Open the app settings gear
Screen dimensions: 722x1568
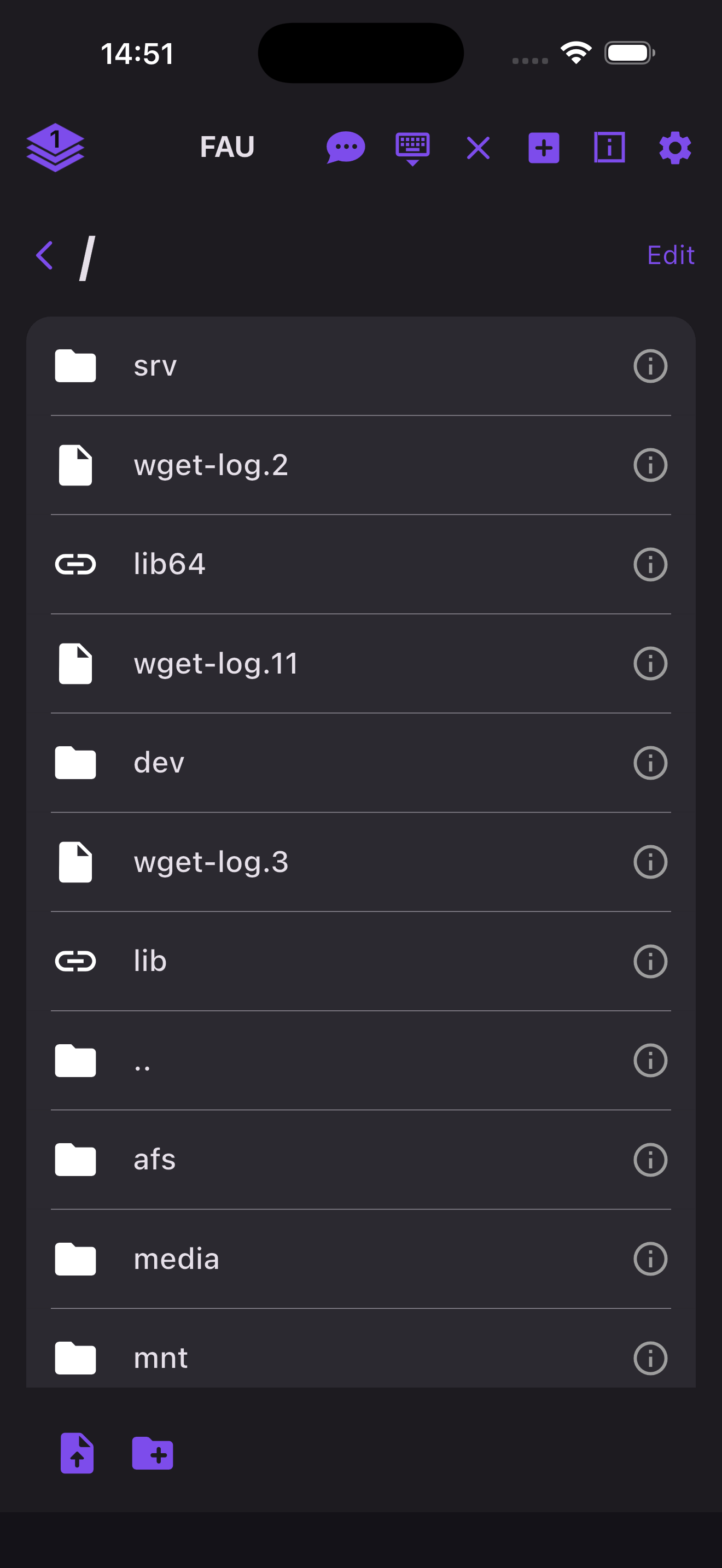674,147
